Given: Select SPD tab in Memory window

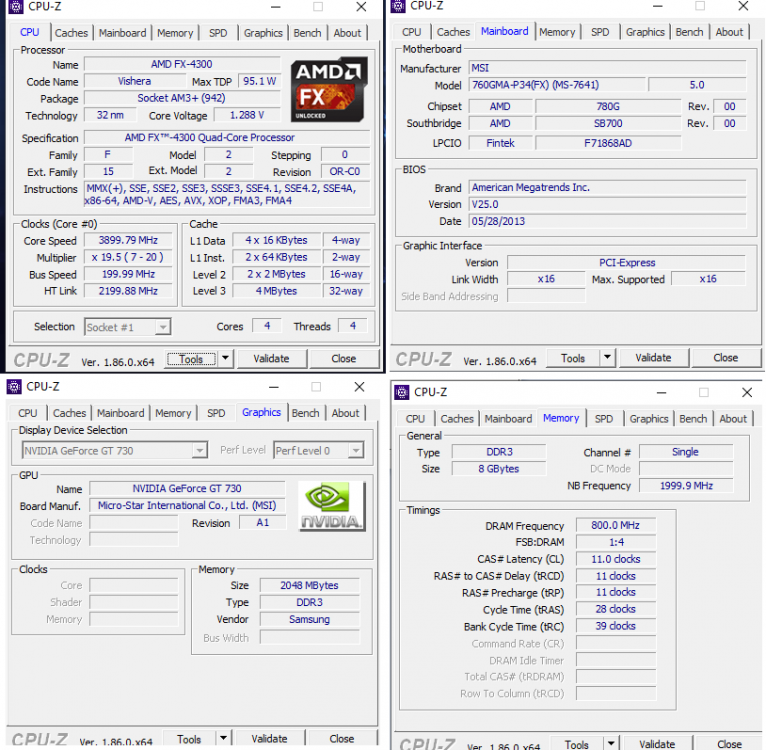Looking at the screenshot, I should click(604, 419).
